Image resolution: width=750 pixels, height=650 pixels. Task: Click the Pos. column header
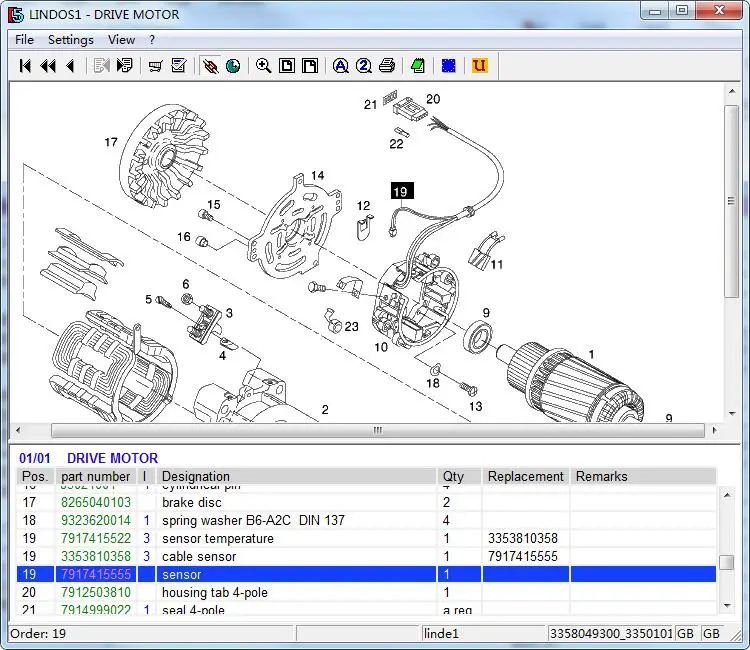point(35,476)
